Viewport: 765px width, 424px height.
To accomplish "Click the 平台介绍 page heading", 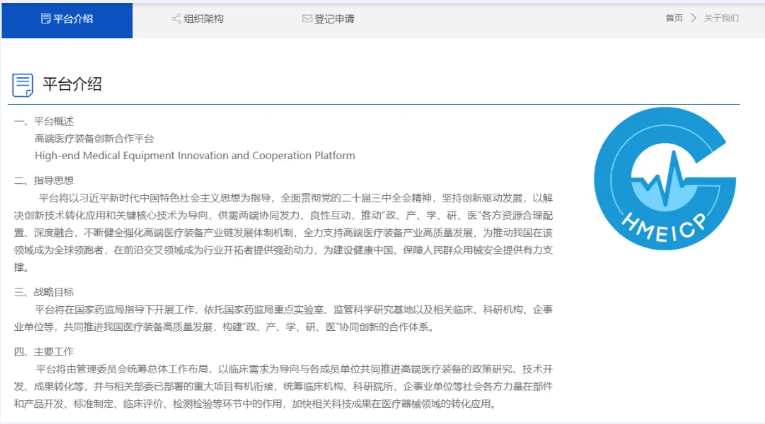I will point(72,84).
